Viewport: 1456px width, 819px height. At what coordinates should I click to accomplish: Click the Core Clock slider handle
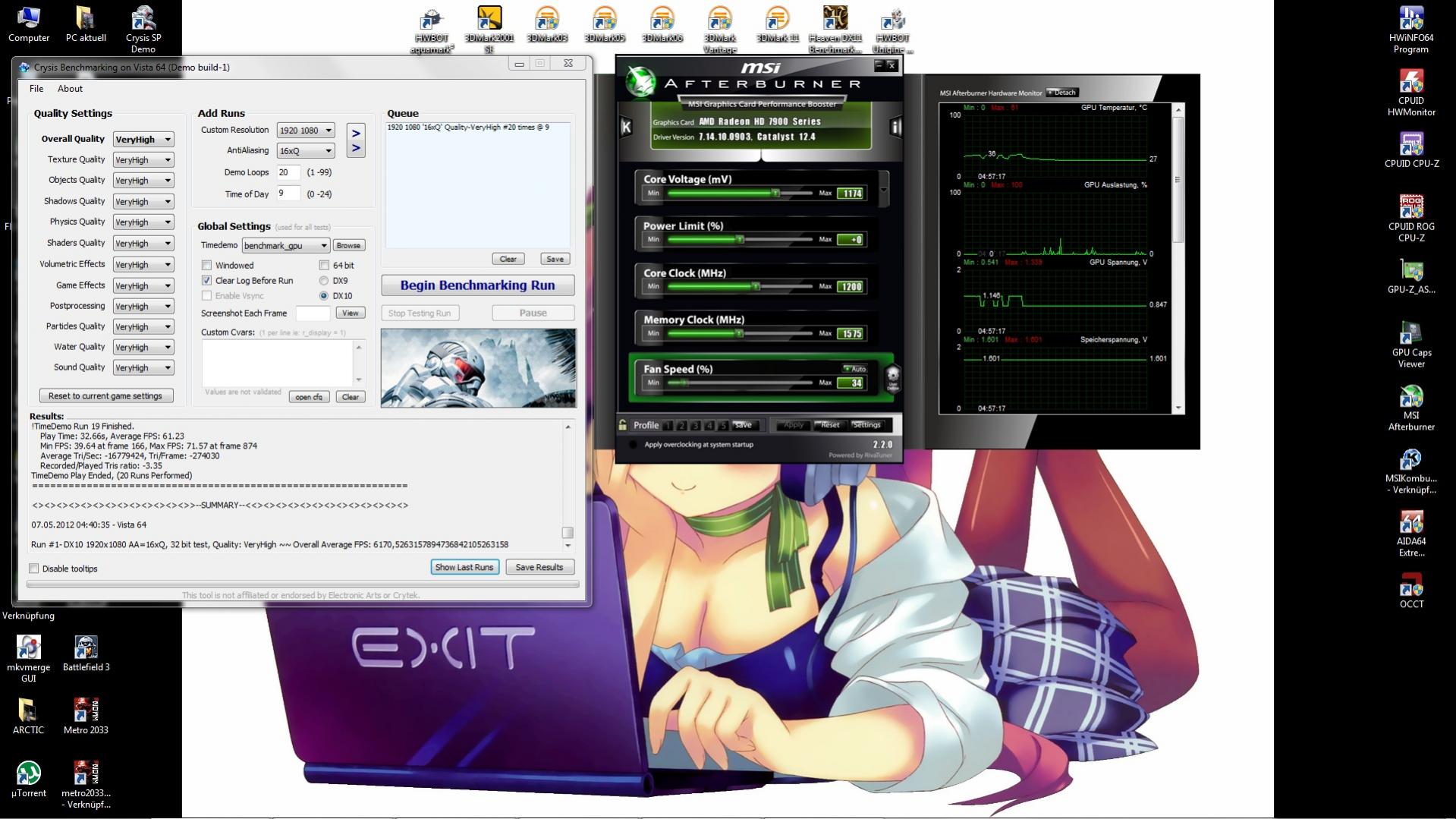tap(756, 287)
